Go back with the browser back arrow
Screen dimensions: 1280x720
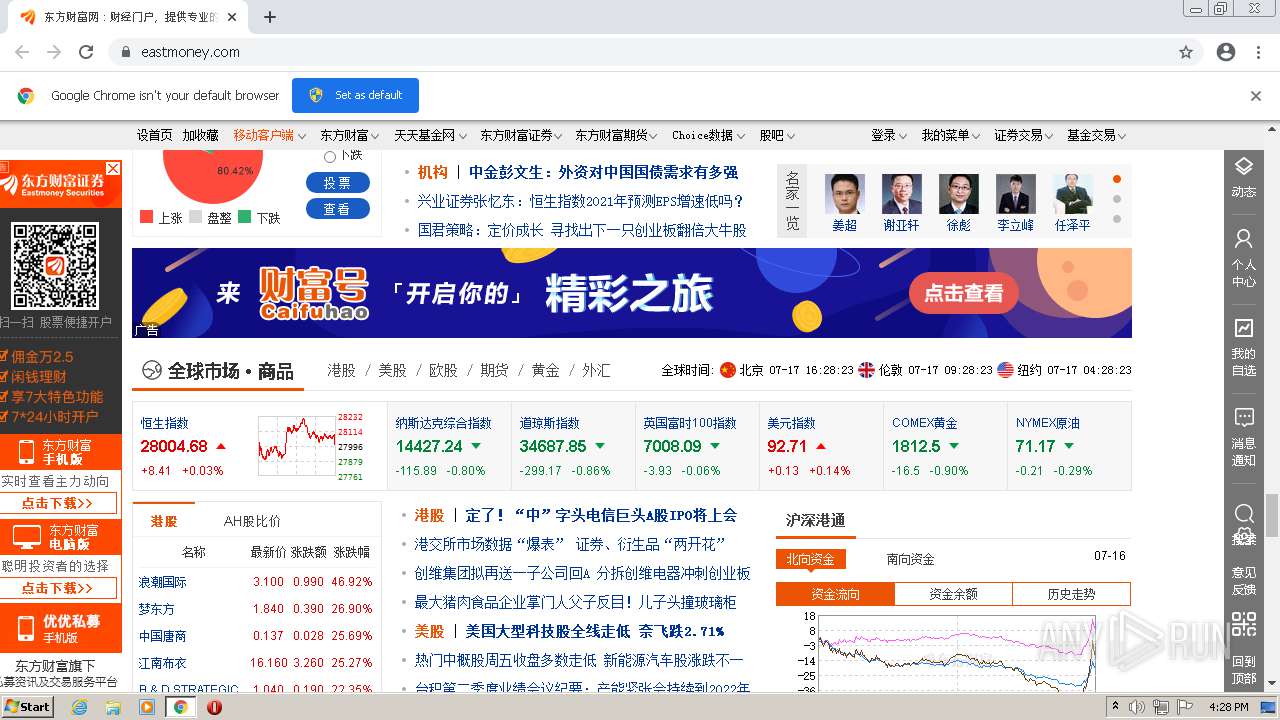pyautogui.click(x=22, y=52)
